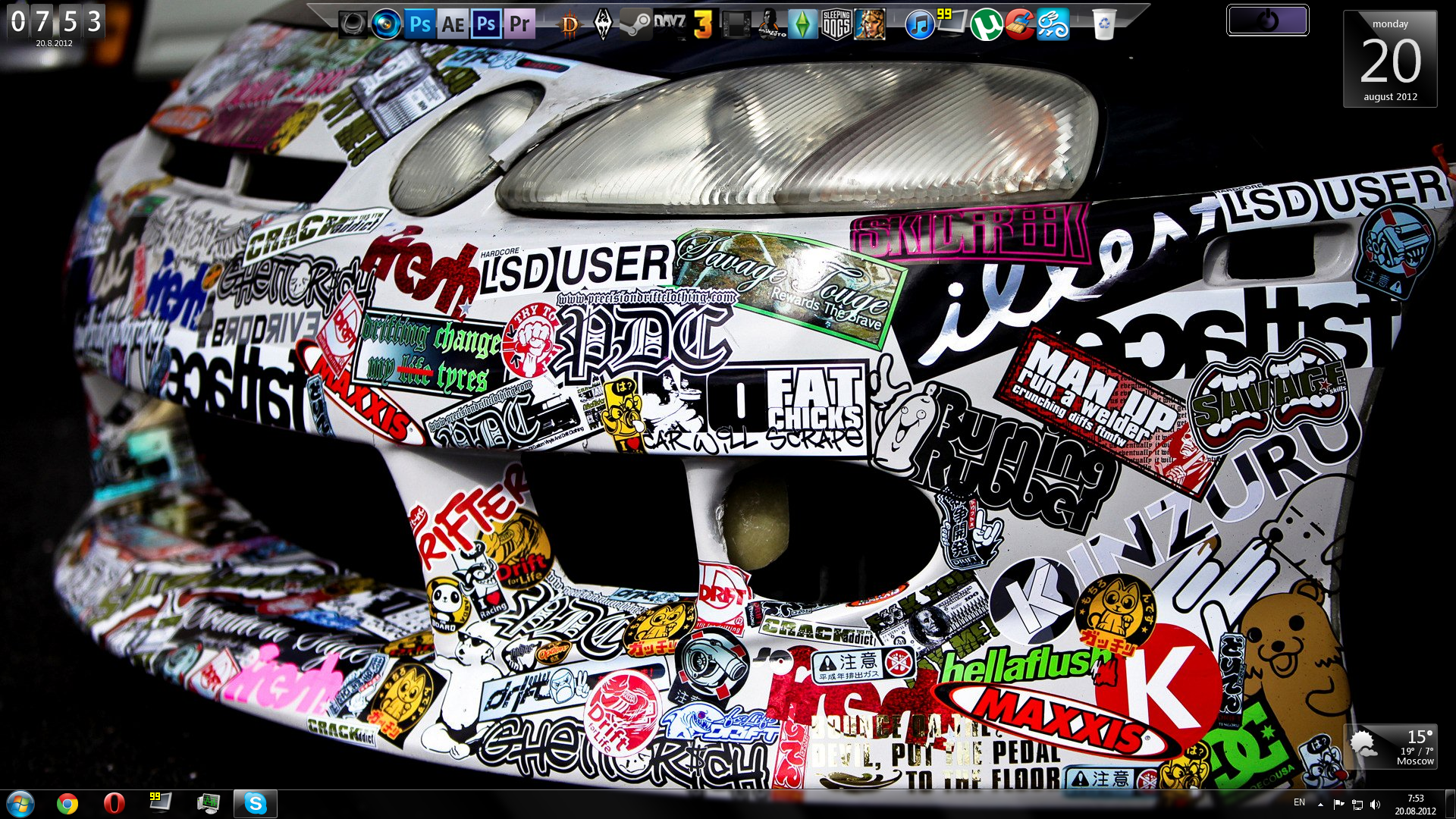Image resolution: width=1456 pixels, height=819 pixels.
Task: Open Adobe Premiere Pro from the dock
Action: (519, 24)
